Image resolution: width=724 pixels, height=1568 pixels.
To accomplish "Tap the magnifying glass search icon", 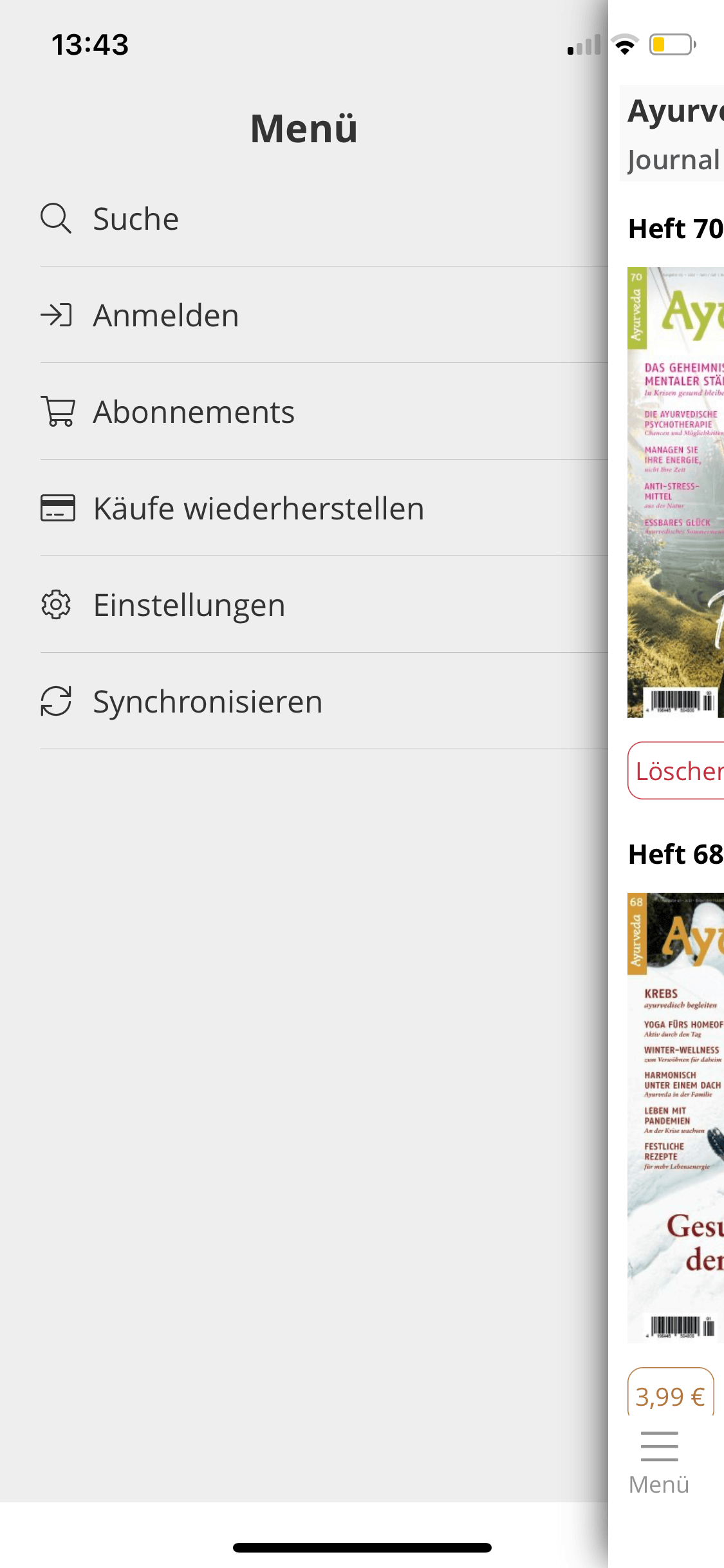I will (56, 218).
